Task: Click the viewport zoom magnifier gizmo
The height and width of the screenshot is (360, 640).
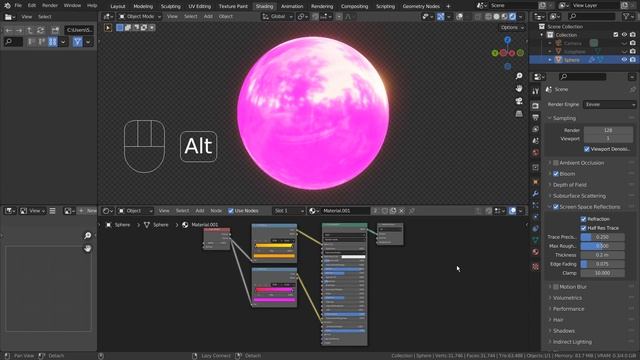Action: [519, 76]
